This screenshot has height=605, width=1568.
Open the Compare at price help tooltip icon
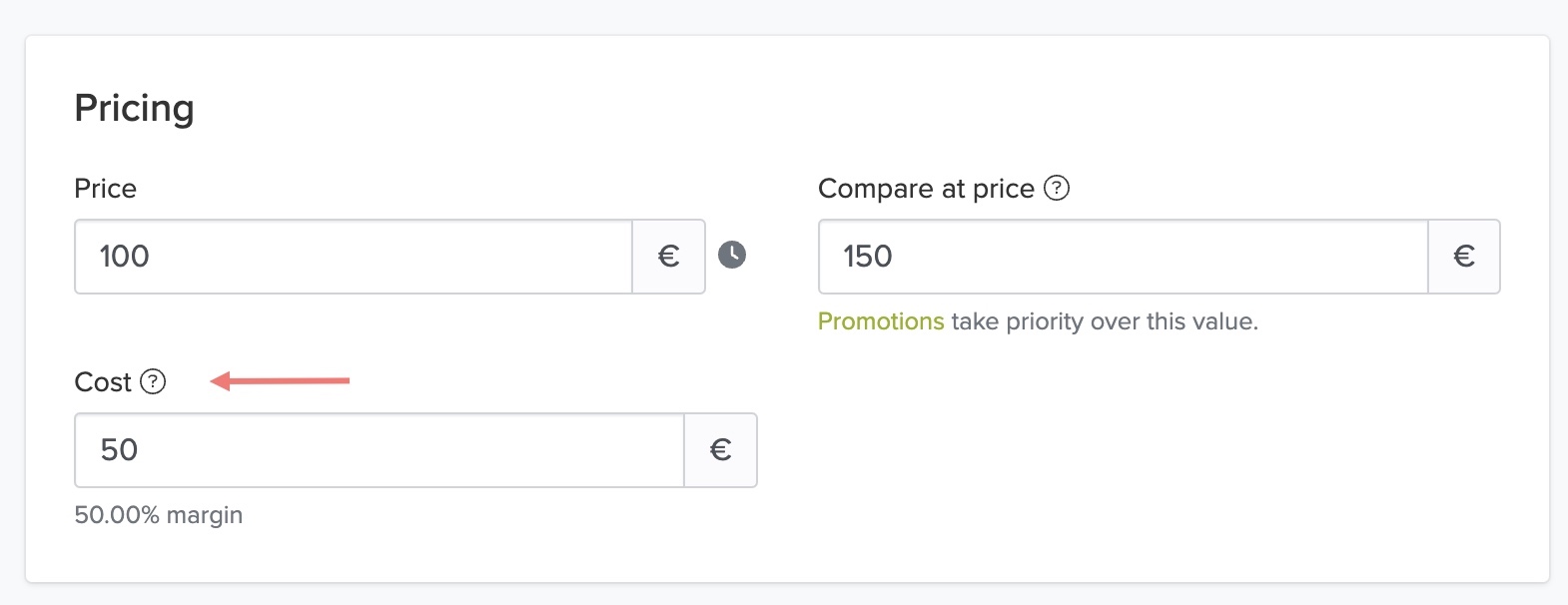[x=1057, y=188]
